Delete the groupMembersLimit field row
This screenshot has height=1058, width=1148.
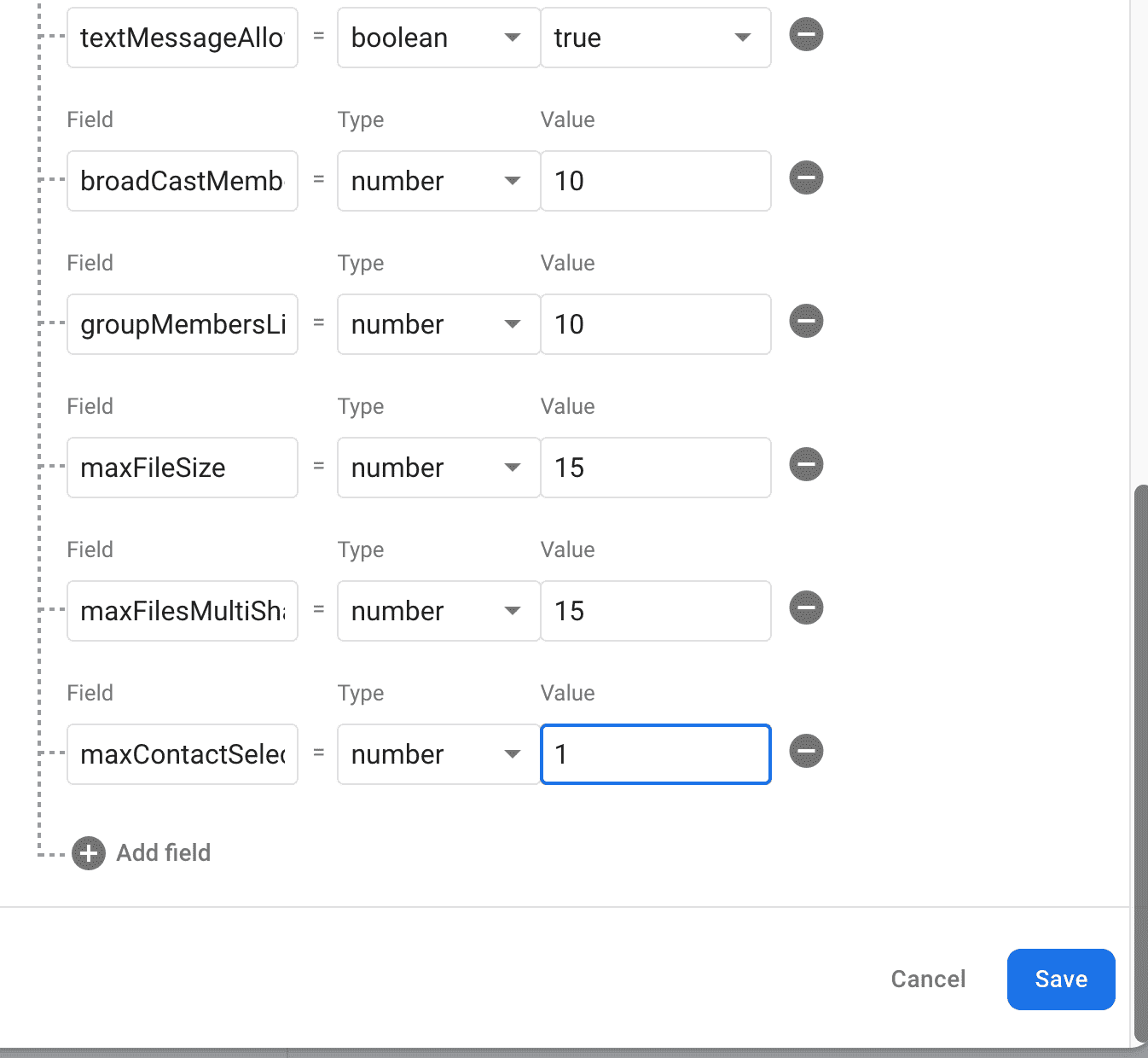(805, 322)
